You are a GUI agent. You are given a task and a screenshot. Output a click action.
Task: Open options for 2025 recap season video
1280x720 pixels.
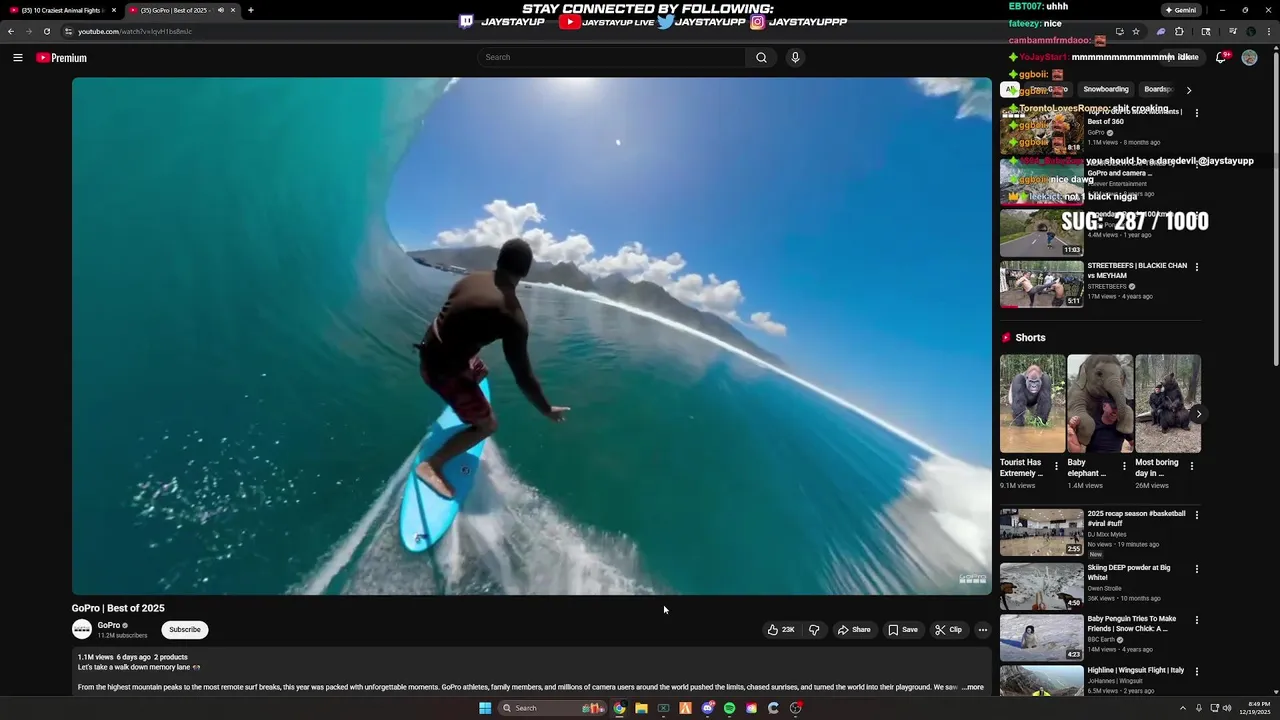point(1197,515)
